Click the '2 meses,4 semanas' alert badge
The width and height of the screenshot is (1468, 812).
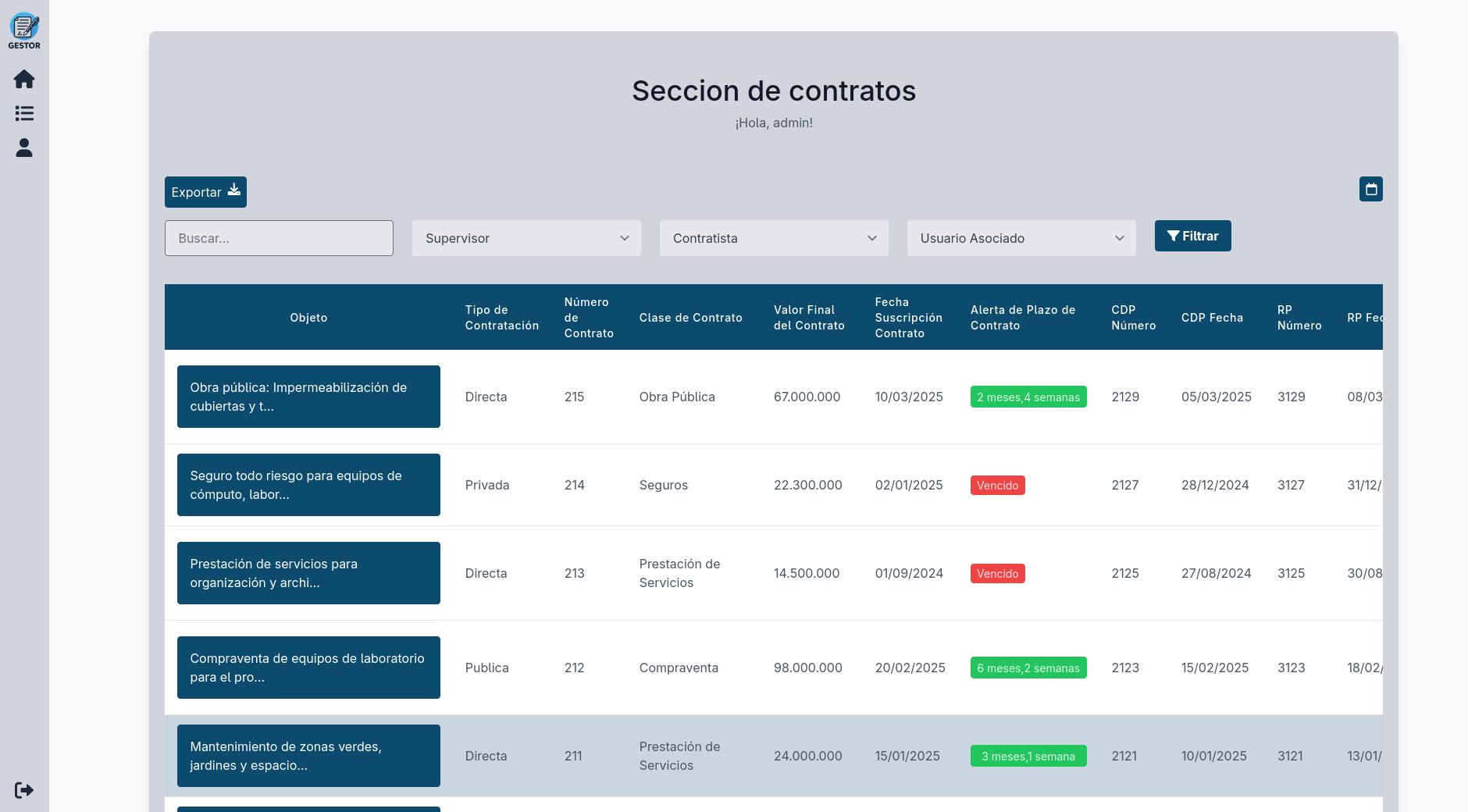point(1028,397)
